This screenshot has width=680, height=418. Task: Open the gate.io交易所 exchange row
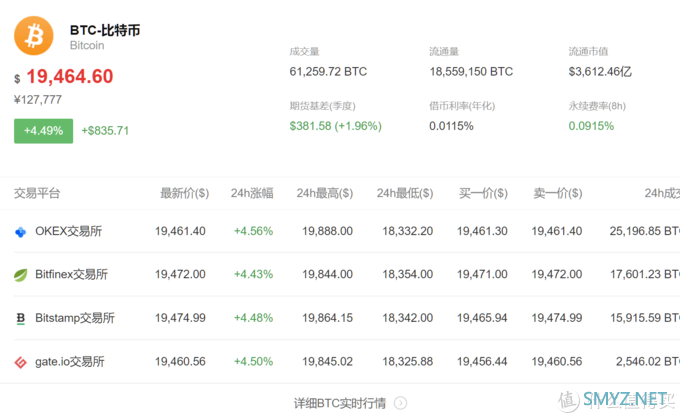[x=340, y=362]
